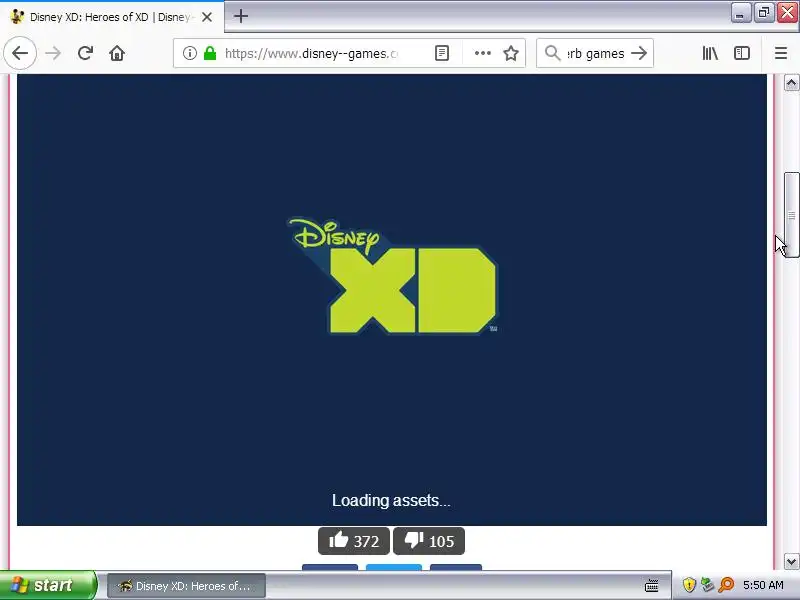This screenshot has height=600, width=800.
Task: Click the search magnifier icon
Action: pyautogui.click(x=552, y=53)
